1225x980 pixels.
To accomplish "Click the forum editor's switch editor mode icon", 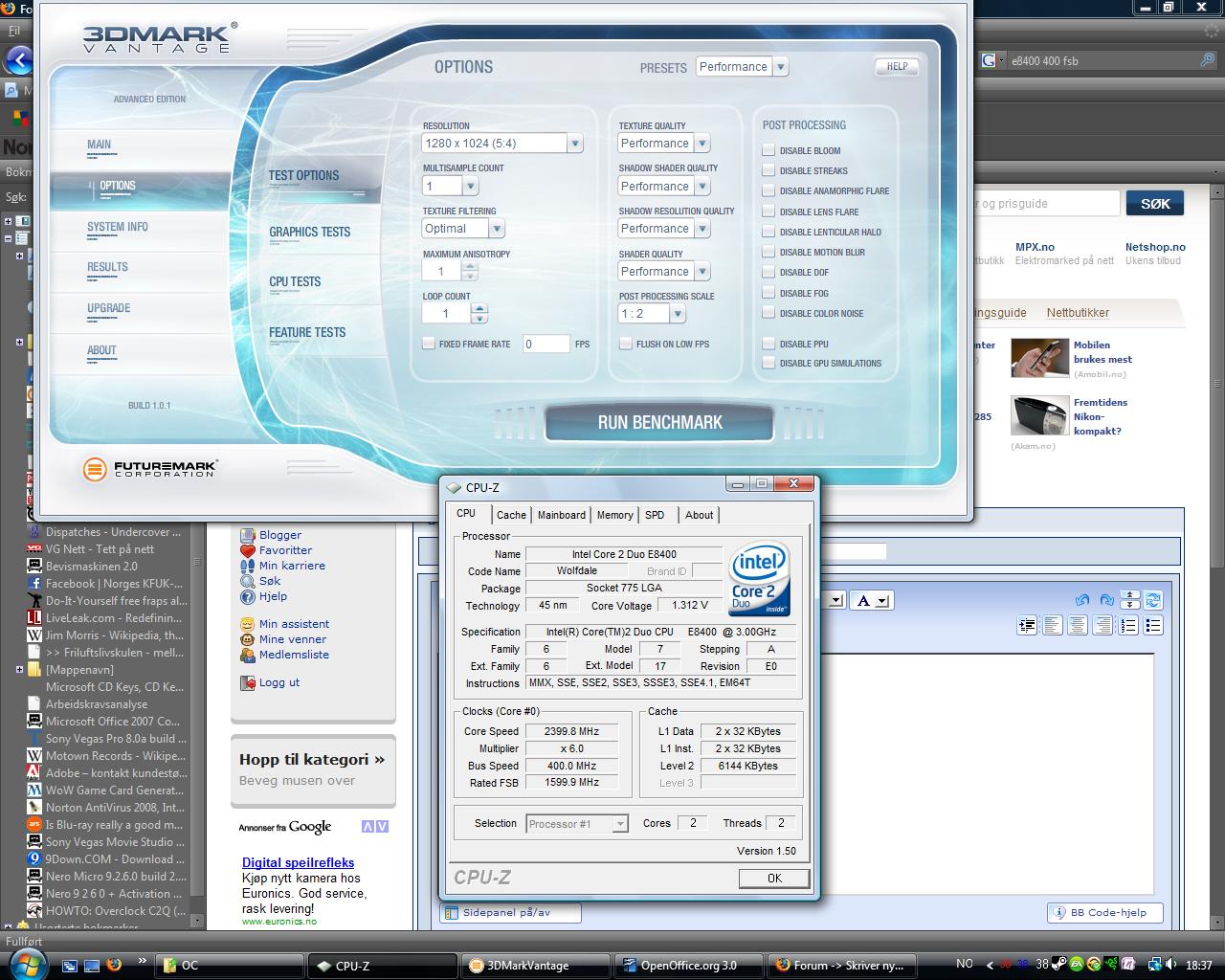I will pyautogui.click(x=1153, y=600).
